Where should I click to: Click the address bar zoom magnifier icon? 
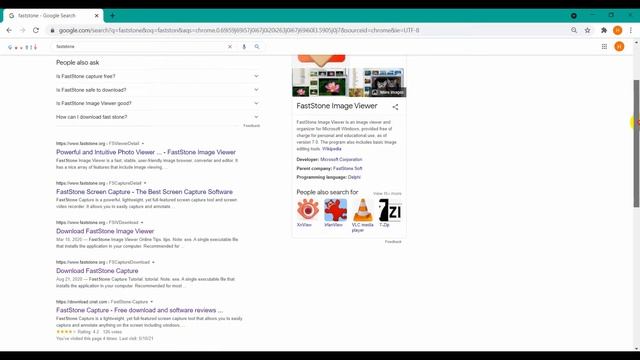click(574, 30)
